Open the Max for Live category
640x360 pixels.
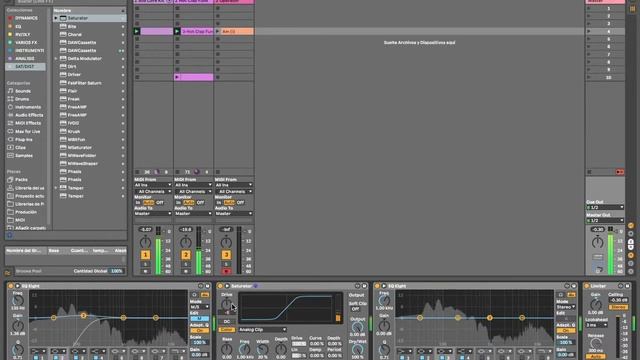27,131
